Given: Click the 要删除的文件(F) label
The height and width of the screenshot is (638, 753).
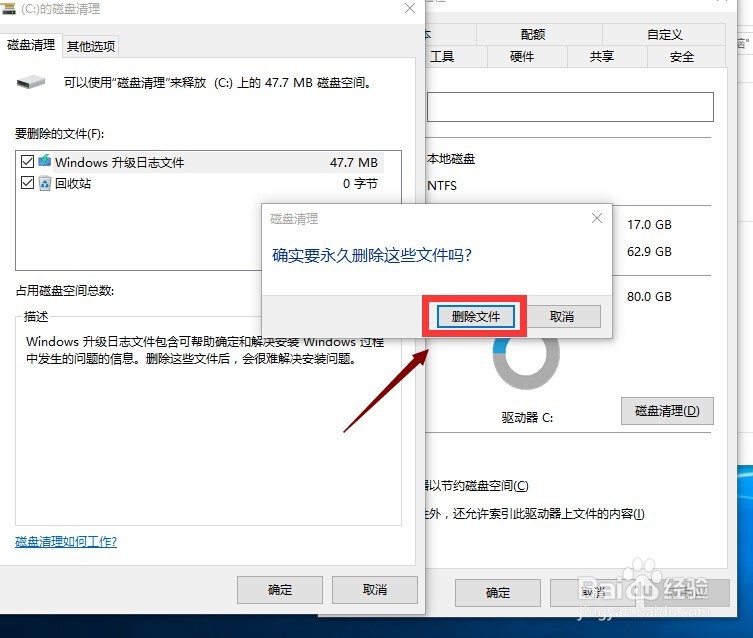Looking at the screenshot, I should pyautogui.click(x=60, y=133).
